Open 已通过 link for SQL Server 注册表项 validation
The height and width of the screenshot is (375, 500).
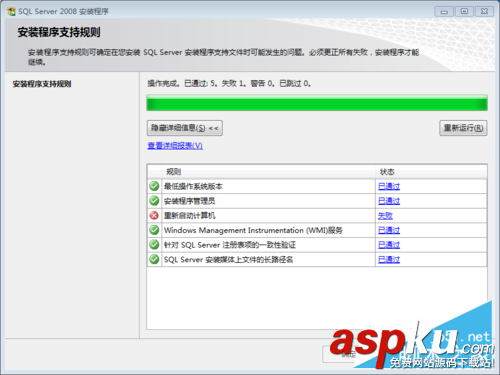pyautogui.click(x=389, y=245)
